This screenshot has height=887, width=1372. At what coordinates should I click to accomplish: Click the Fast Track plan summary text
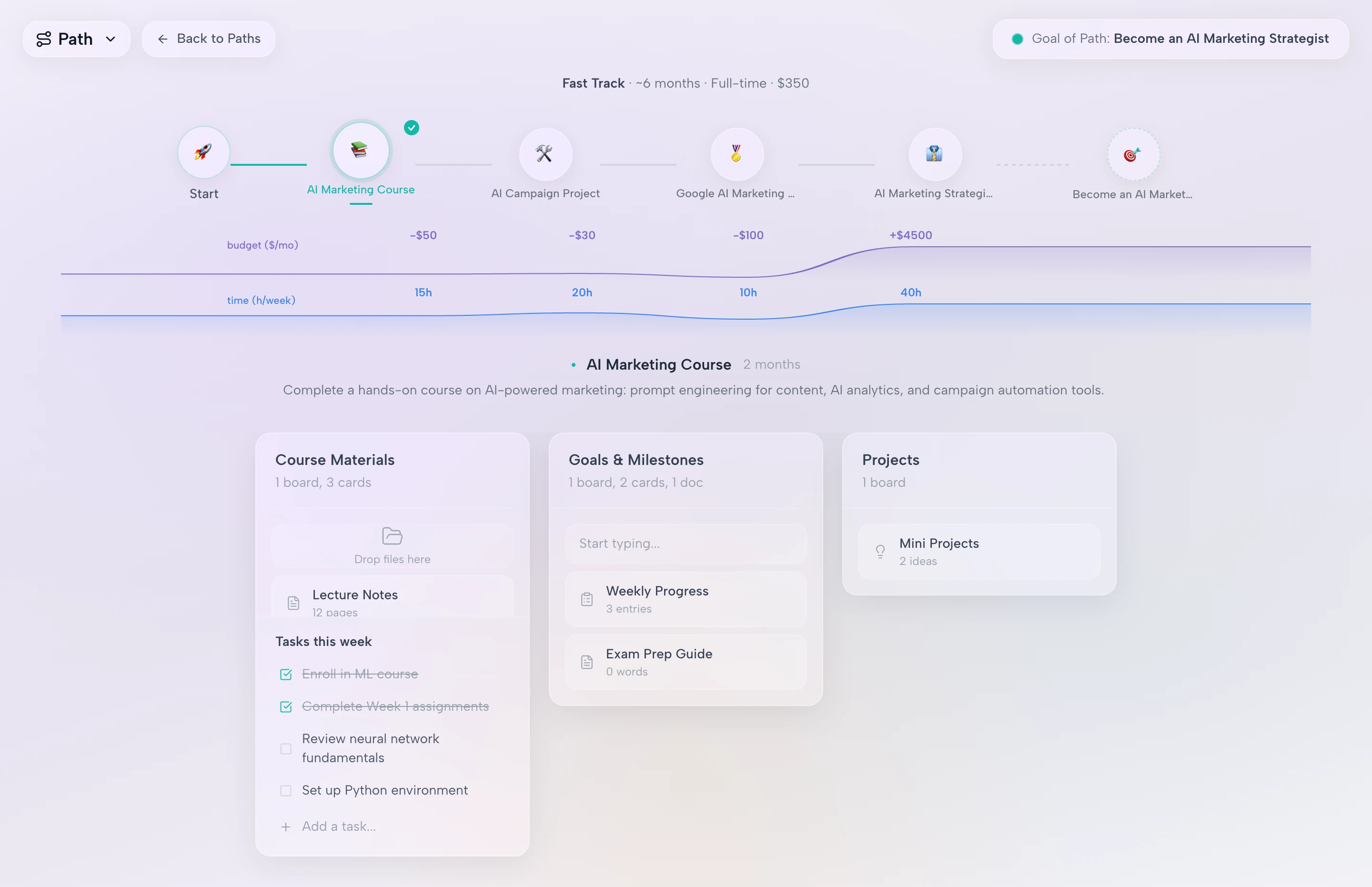coord(686,83)
